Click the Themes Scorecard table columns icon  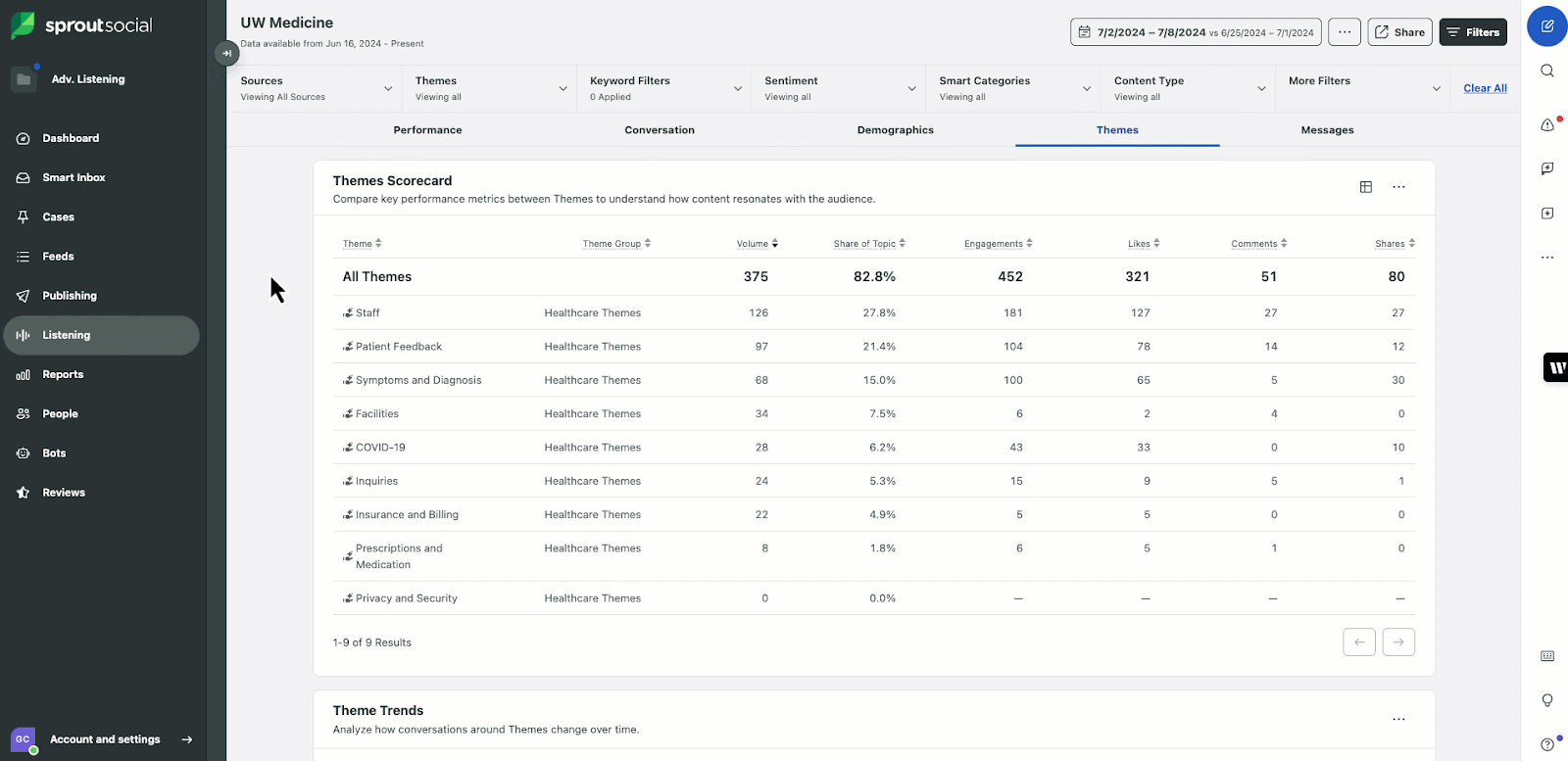(x=1365, y=187)
